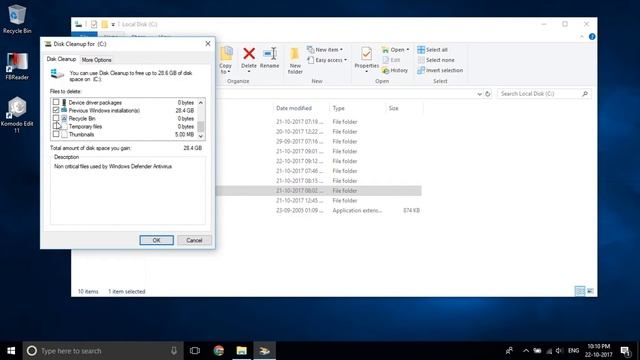The image size is (640, 360).
Task: Switch to the More Options tab
Action: tap(96, 60)
